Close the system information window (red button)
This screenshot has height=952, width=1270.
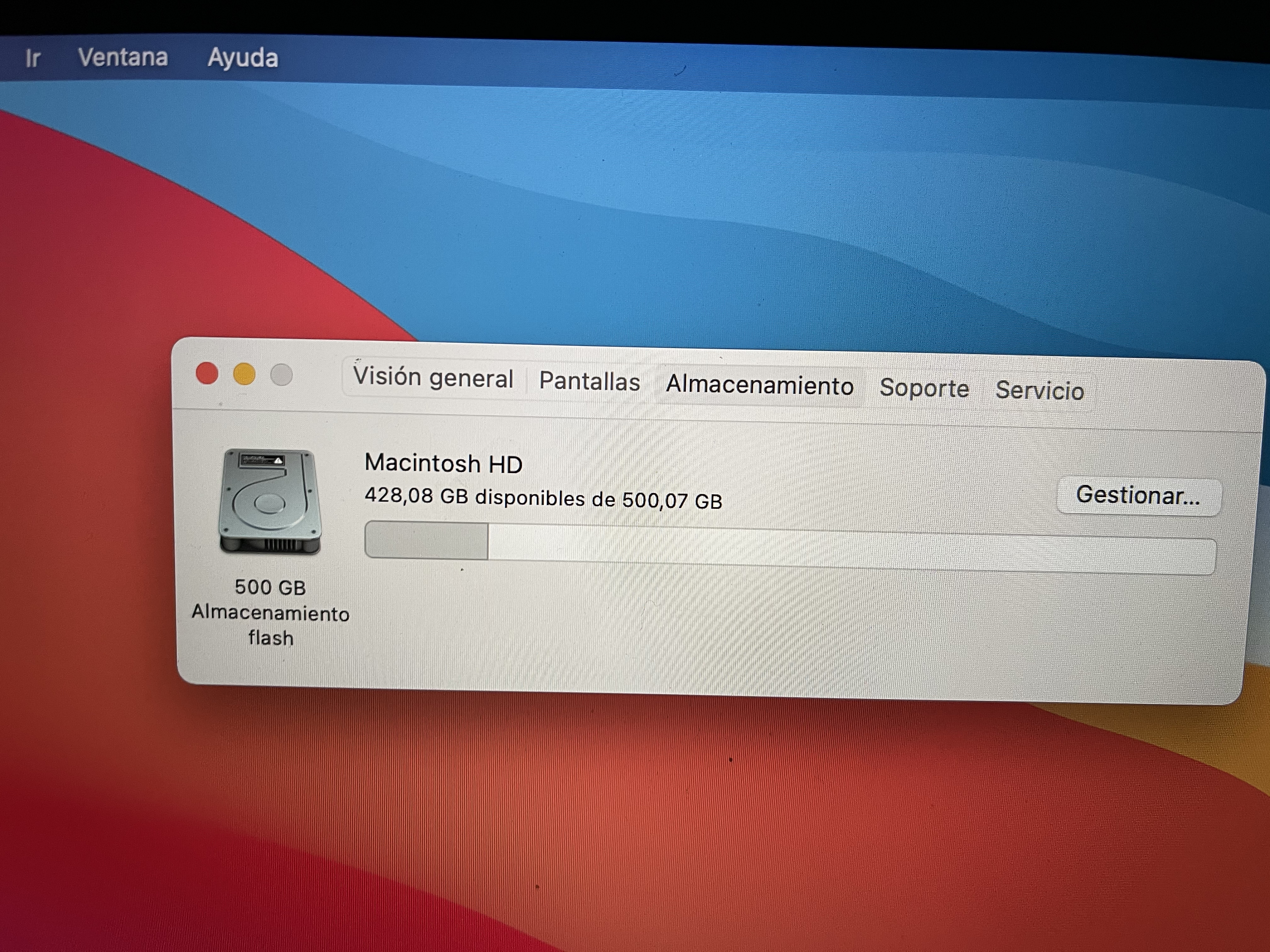(x=207, y=374)
